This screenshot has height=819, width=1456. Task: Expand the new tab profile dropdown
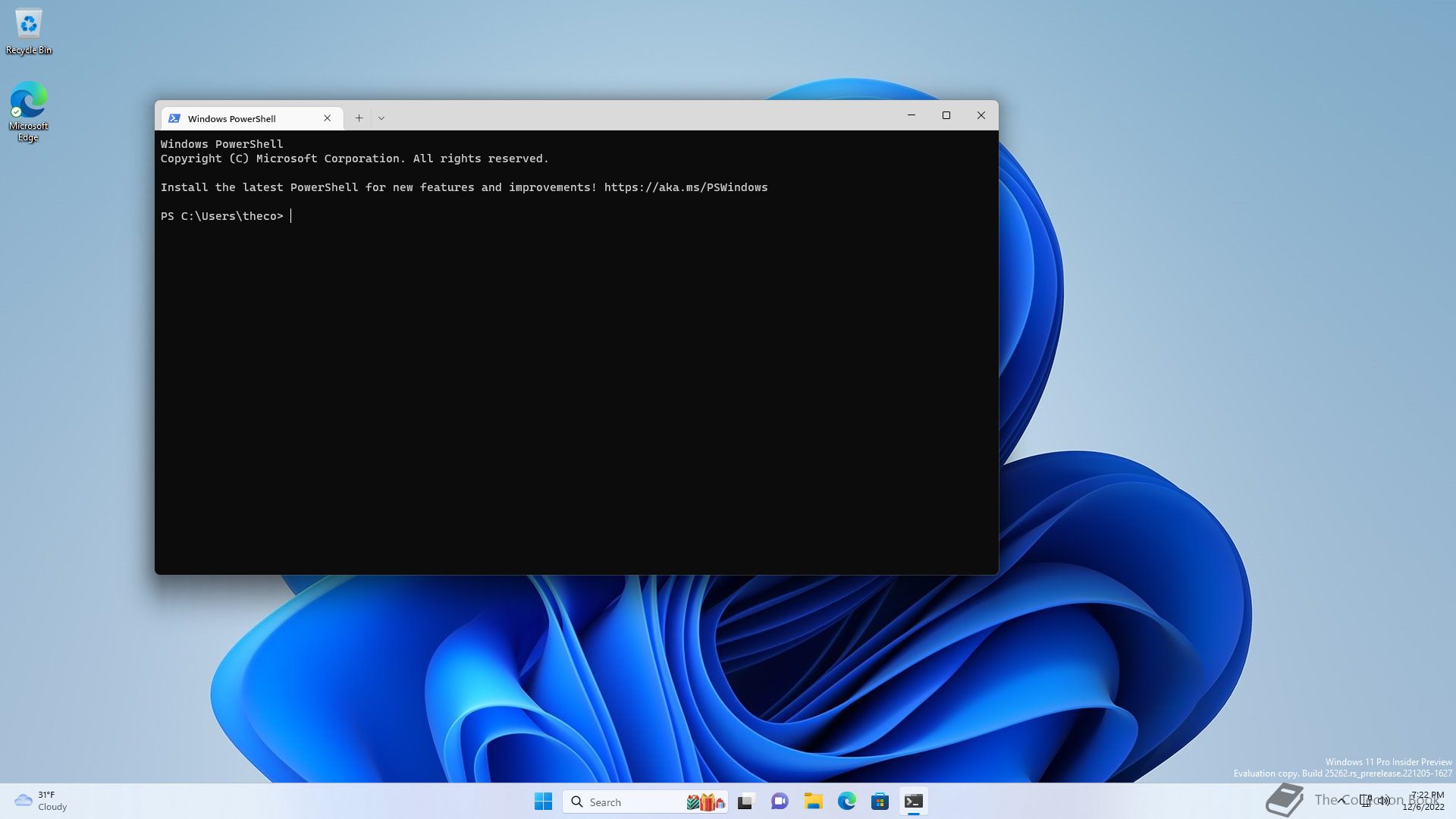[x=381, y=118]
